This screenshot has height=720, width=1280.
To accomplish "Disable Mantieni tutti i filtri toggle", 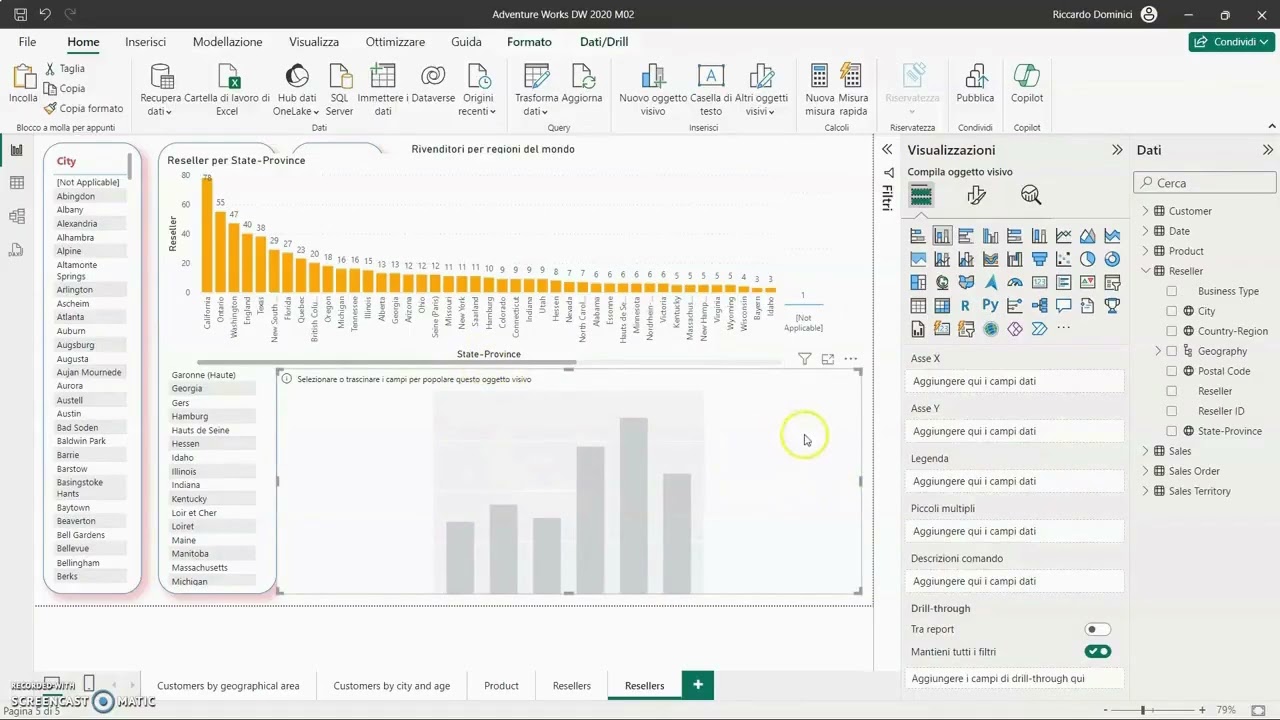I will (1097, 651).
